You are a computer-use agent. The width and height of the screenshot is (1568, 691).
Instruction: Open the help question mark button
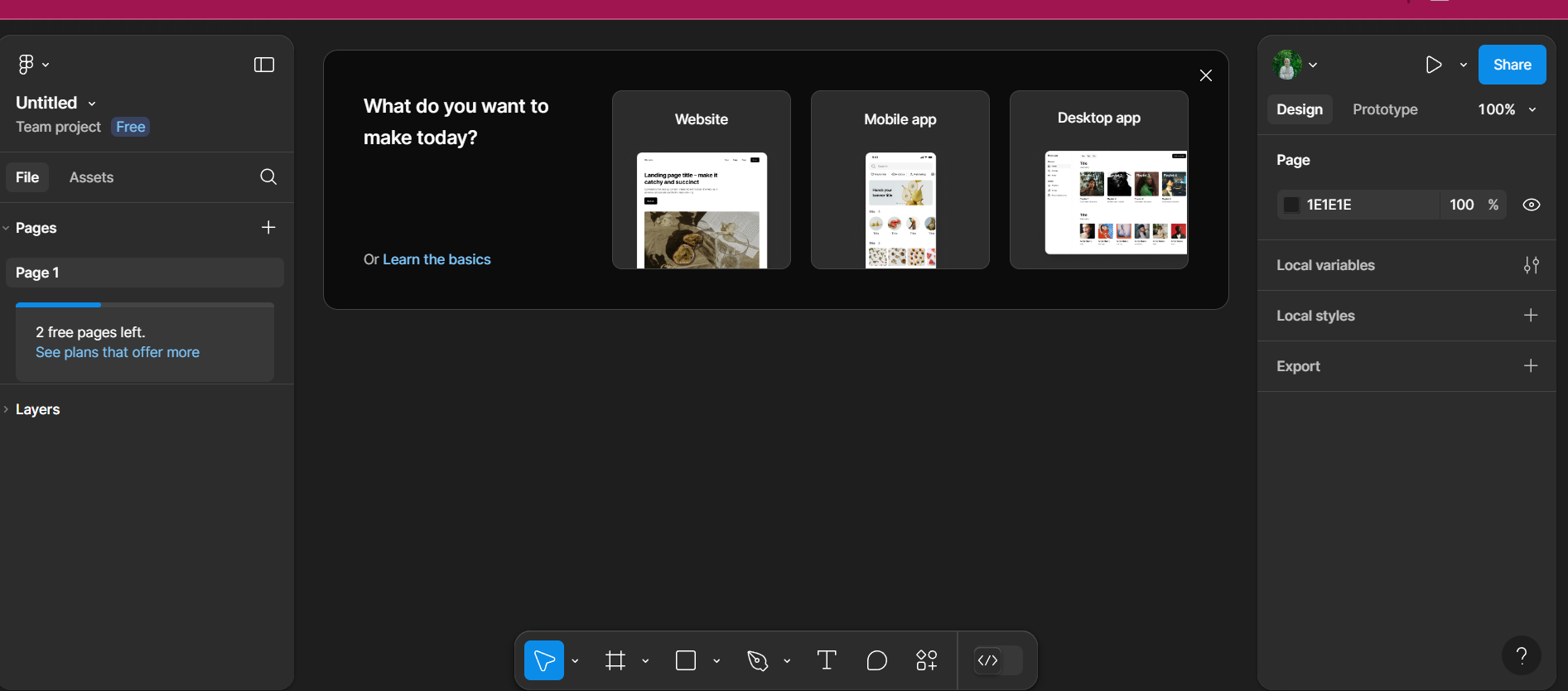pyautogui.click(x=1522, y=656)
